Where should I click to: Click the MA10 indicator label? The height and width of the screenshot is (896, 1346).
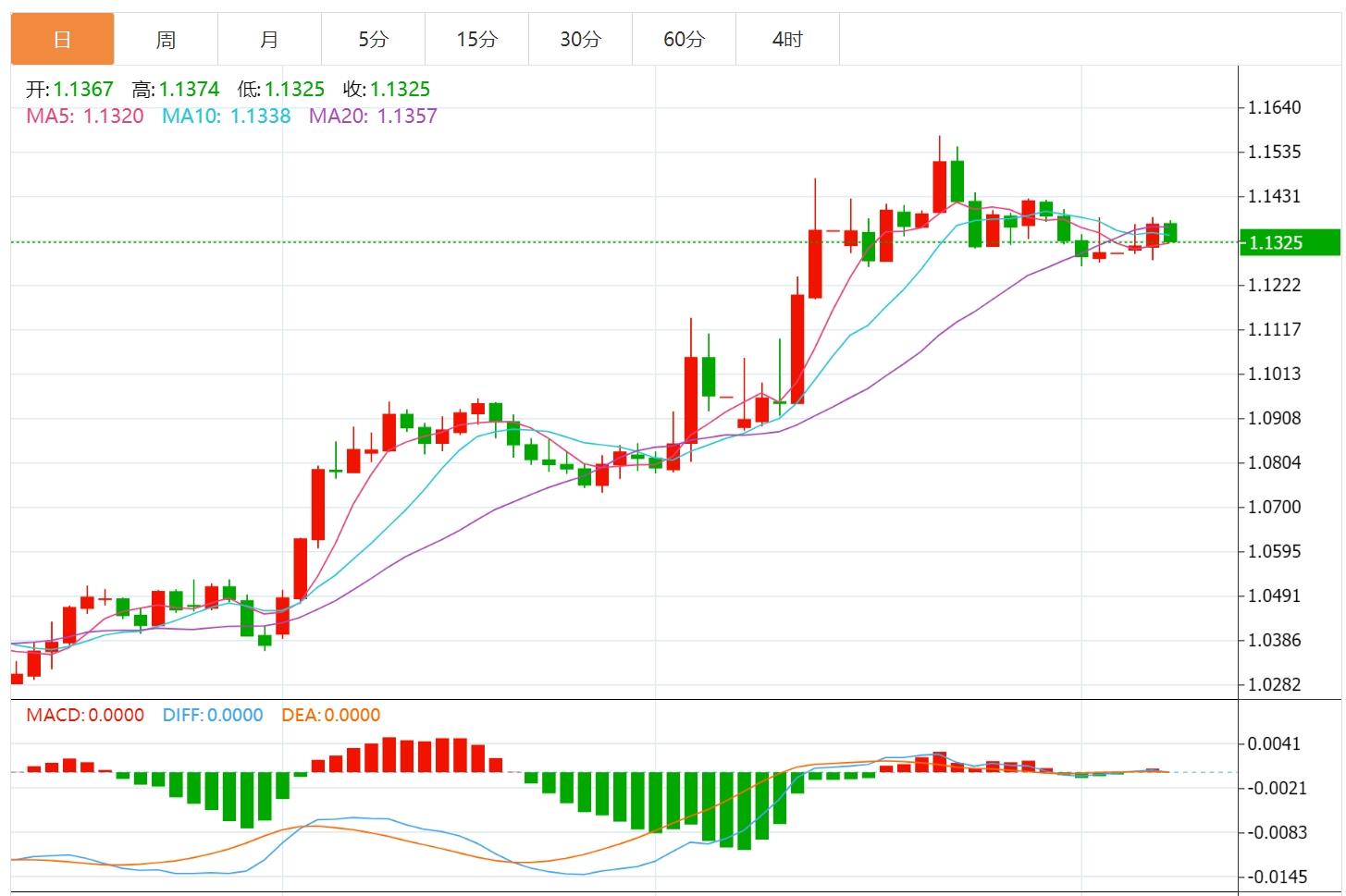(226, 117)
